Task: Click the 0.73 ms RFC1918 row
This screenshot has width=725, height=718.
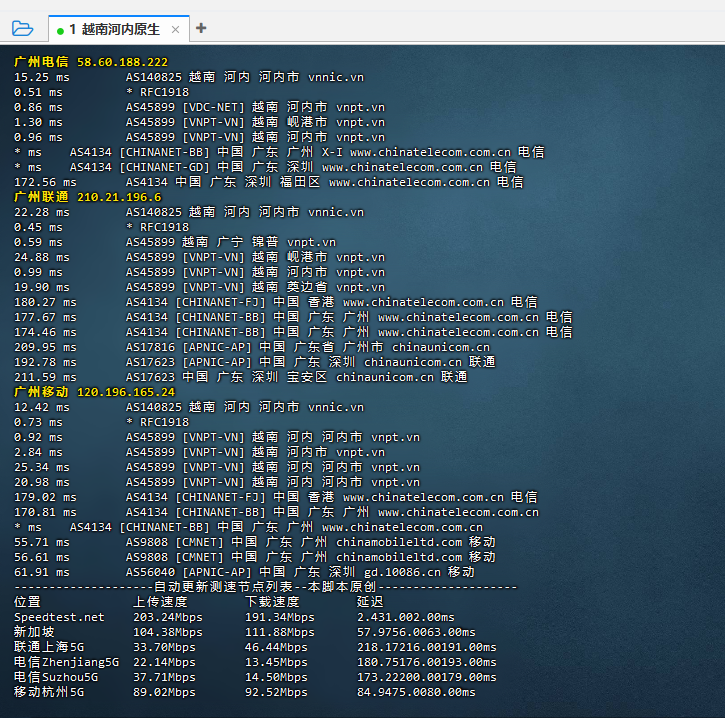Action: pos(101,422)
